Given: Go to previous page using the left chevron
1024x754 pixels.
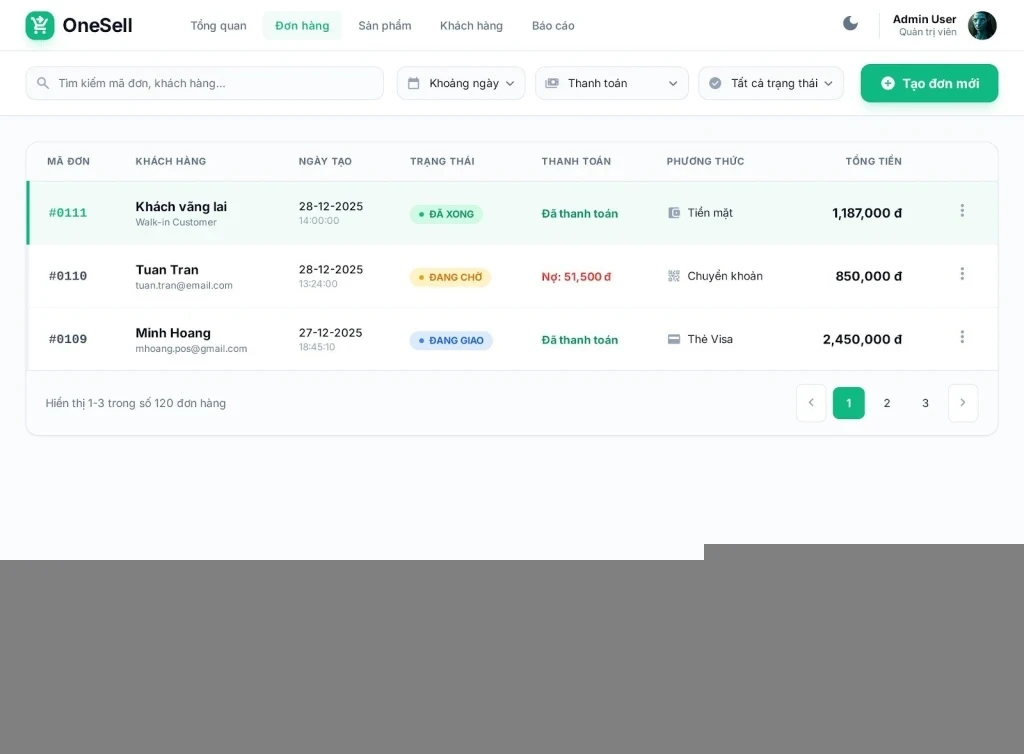Looking at the screenshot, I should coord(811,403).
